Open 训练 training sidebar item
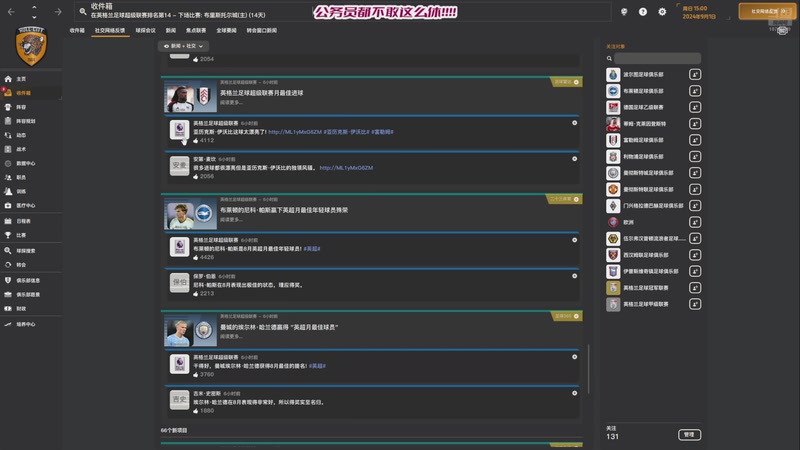This screenshot has width=800, height=450. coord(20,191)
